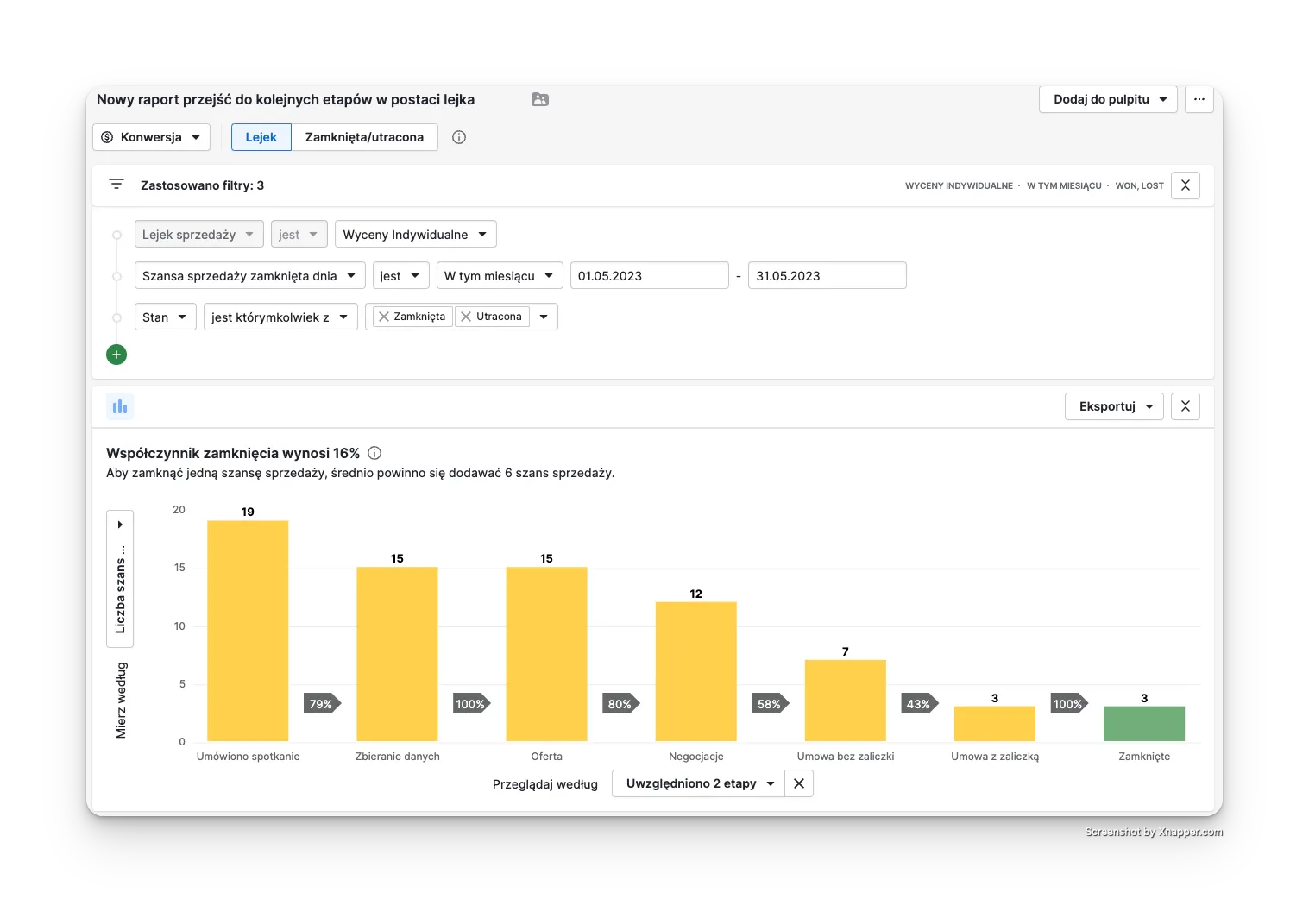Open the Wyceny Indywidualne pipeline dropdown
The width and height of the screenshot is (1309, 924).
pos(416,235)
